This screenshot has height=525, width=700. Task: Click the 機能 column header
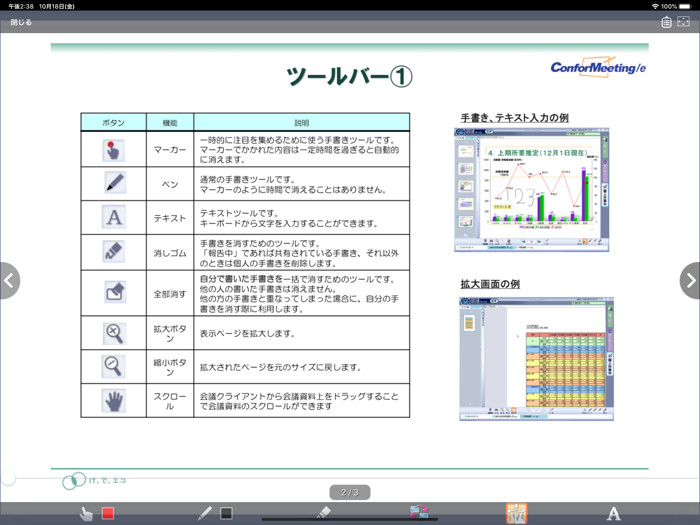pos(170,122)
